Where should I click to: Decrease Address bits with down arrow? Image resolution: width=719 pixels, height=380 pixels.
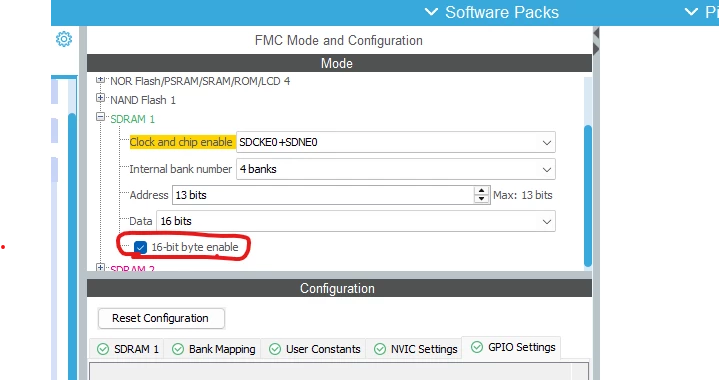[481, 199]
